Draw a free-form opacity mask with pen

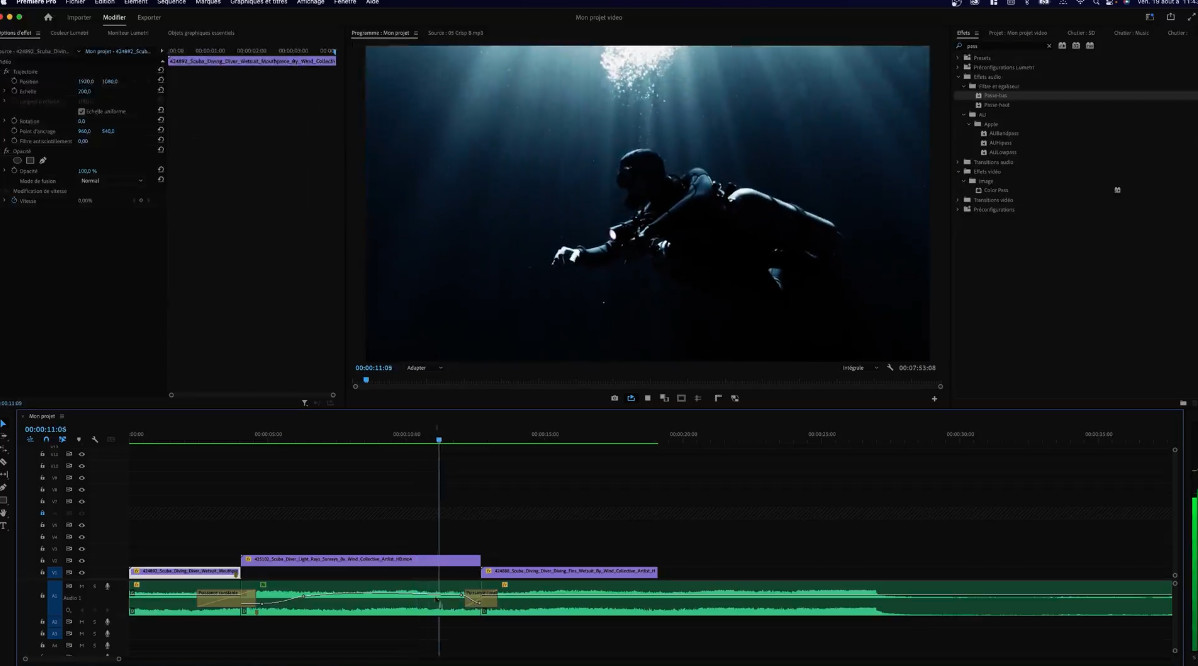pos(43,160)
